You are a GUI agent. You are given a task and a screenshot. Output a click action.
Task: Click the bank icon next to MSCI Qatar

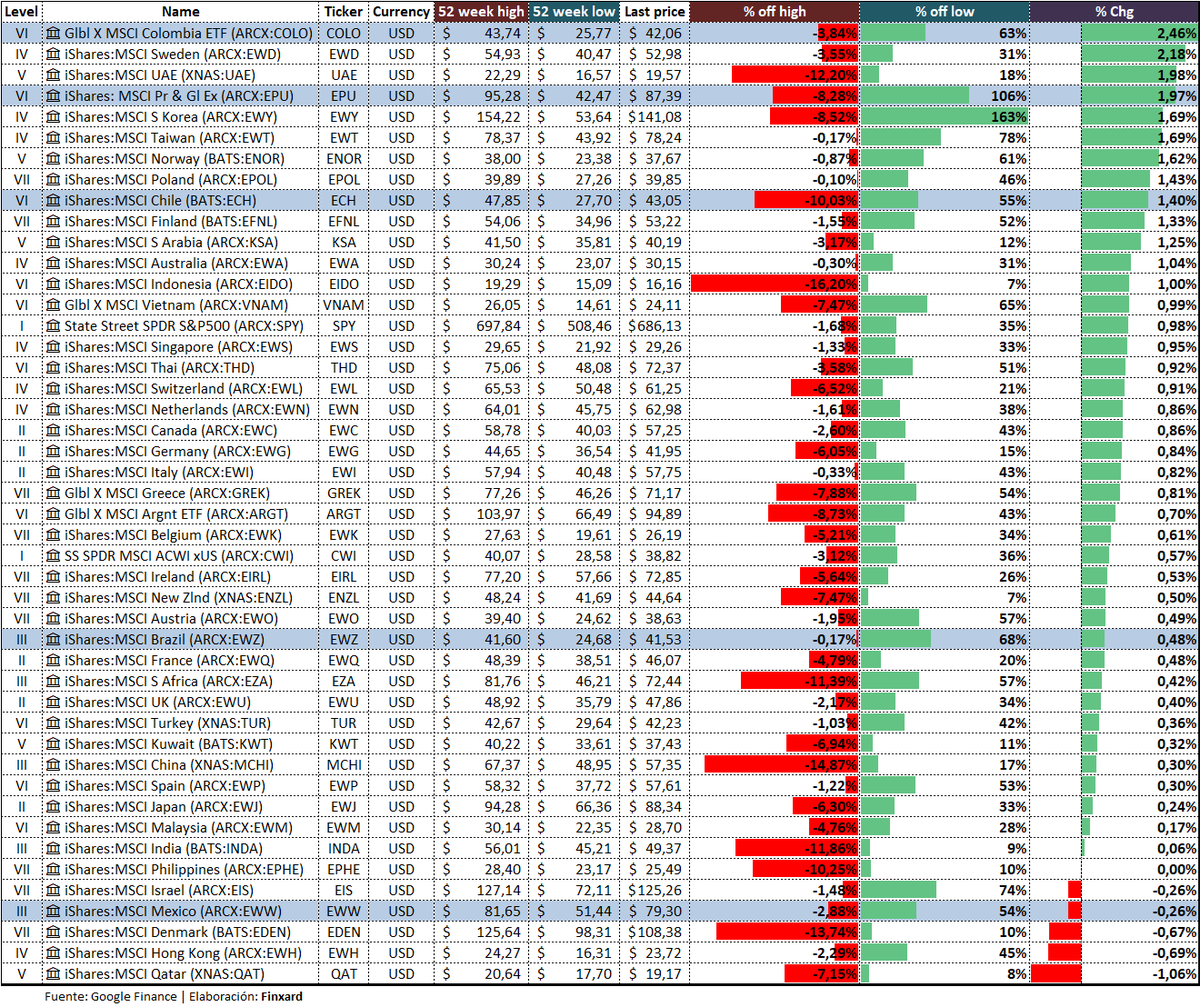tap(53, 974)
